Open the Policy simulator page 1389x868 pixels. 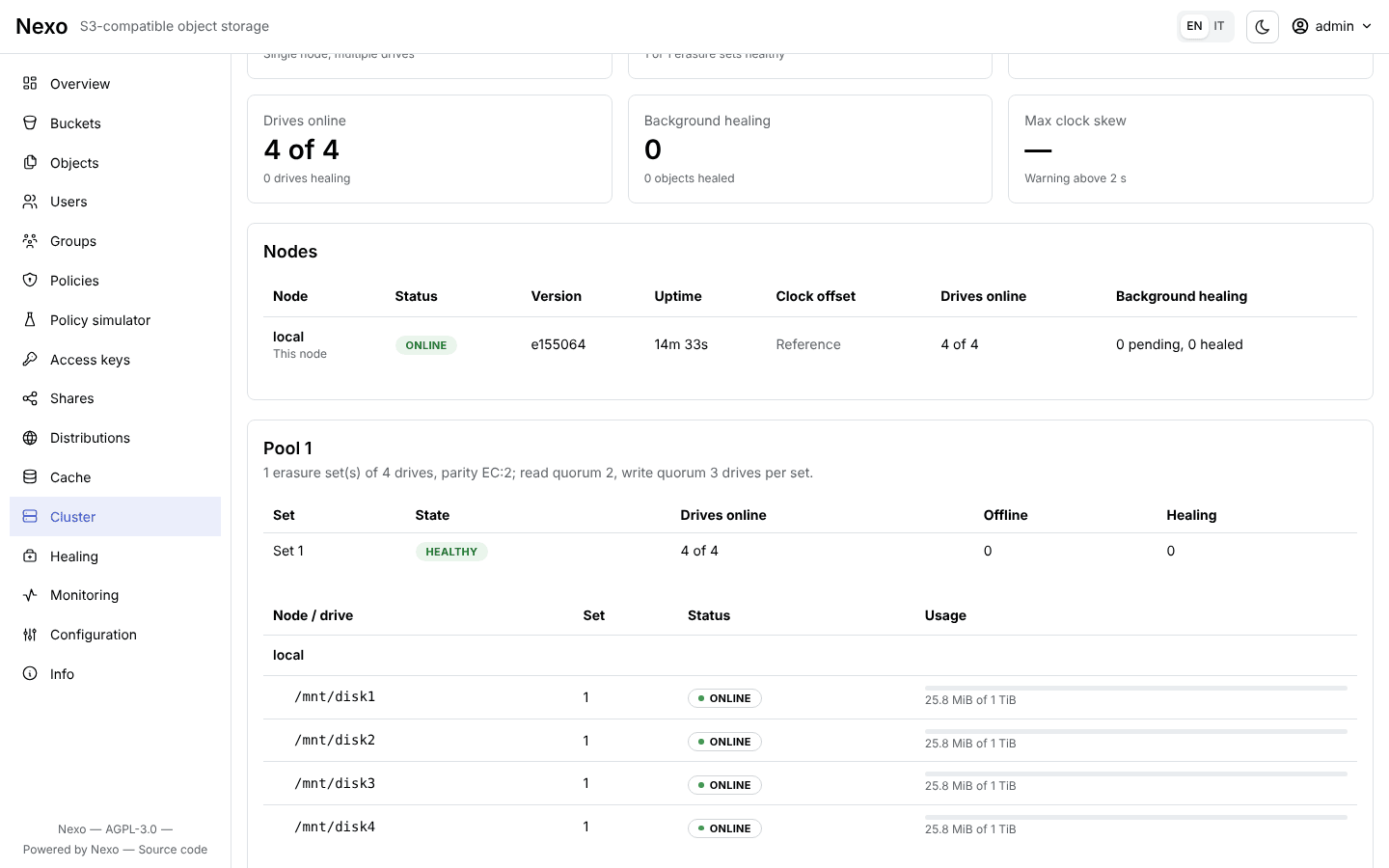116,320
